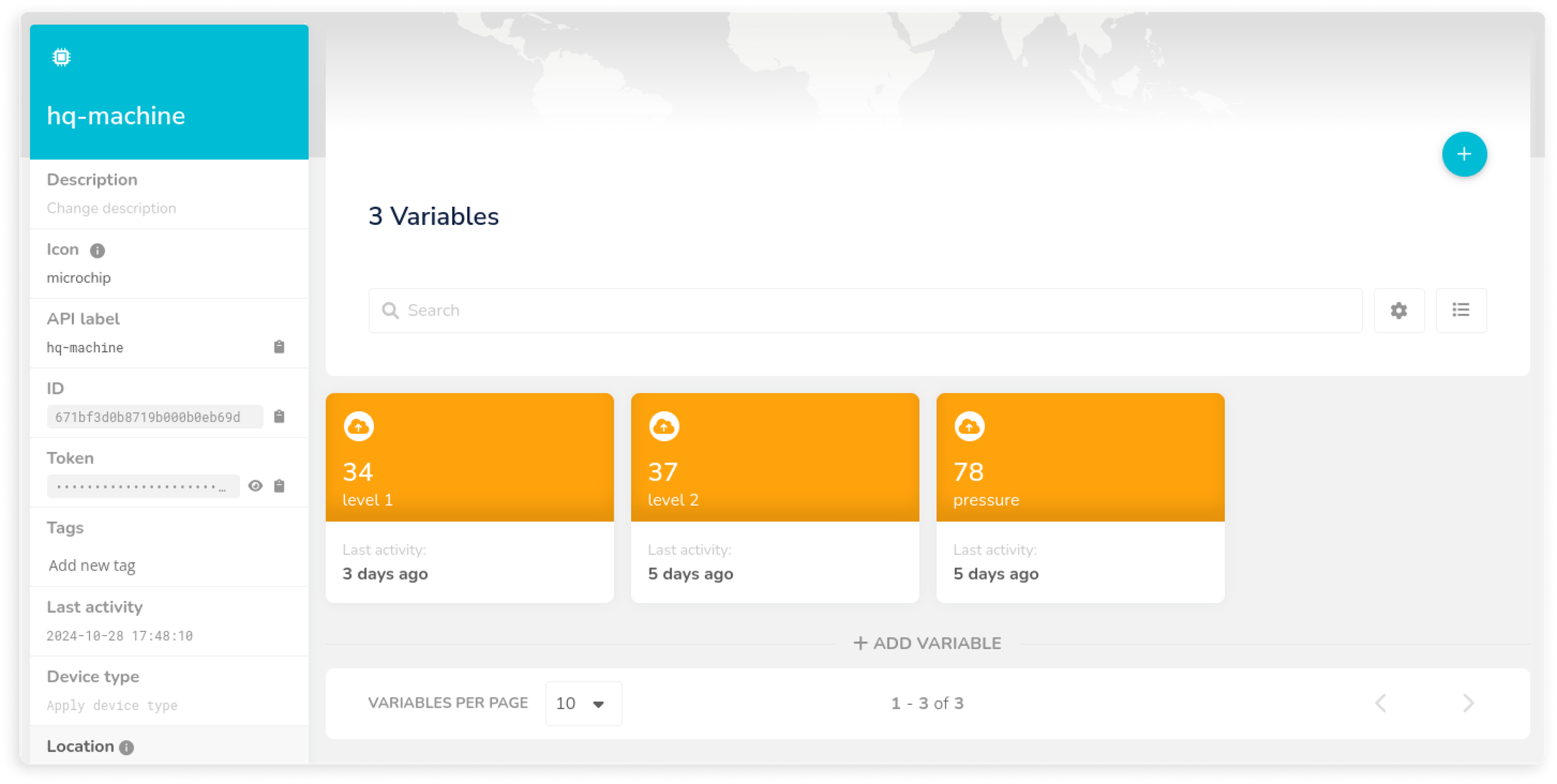The width and height of the screenshot is (1557, 784).
Task: Click the microchip device icon in header
Action: pyautogui.click(x=61, y=57)
